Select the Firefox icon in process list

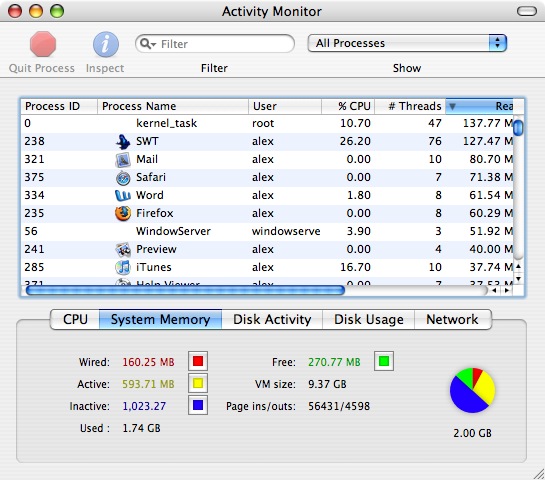pyautogui.click(x=123, y=213)
